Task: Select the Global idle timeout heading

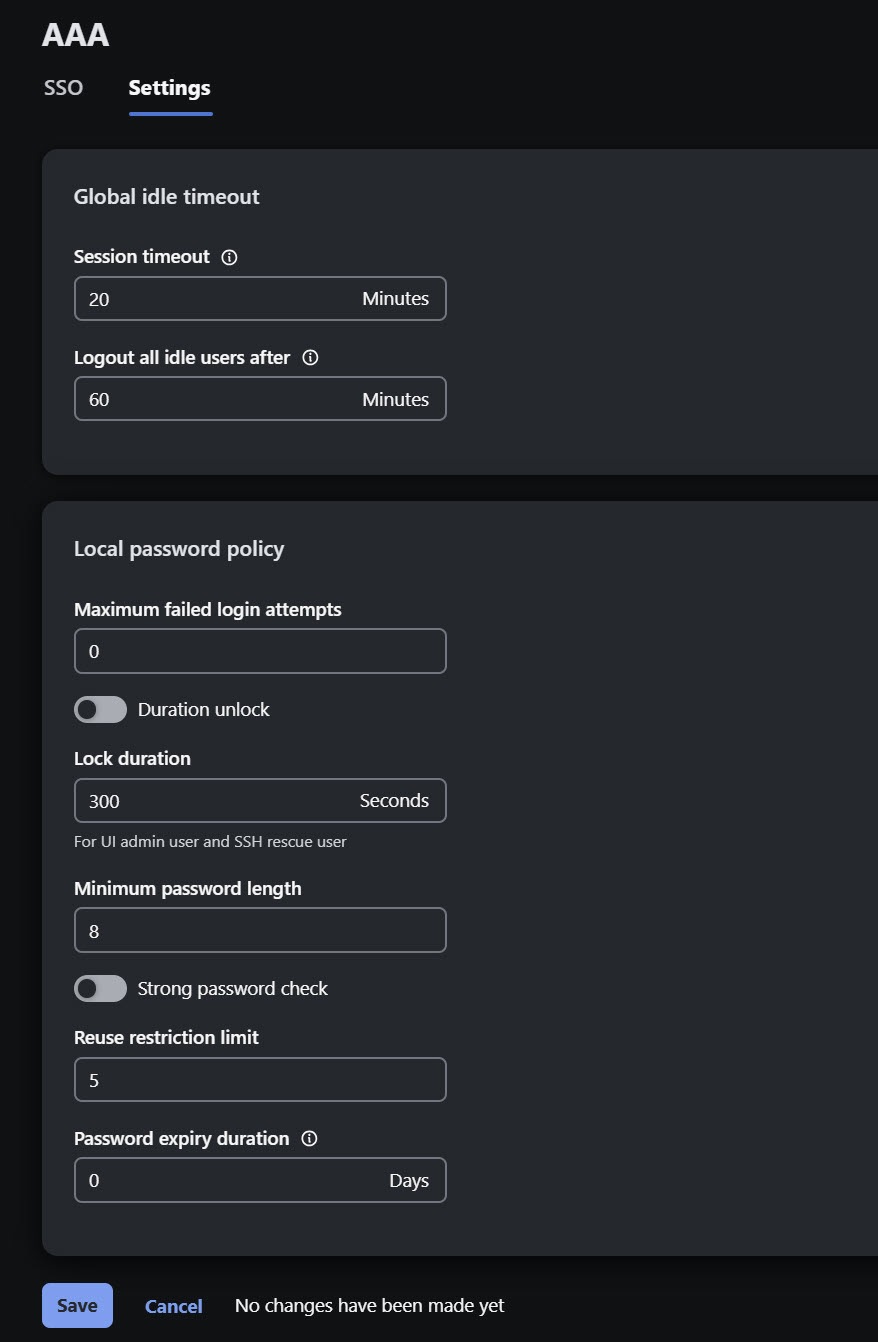Action: coord(167,197)
